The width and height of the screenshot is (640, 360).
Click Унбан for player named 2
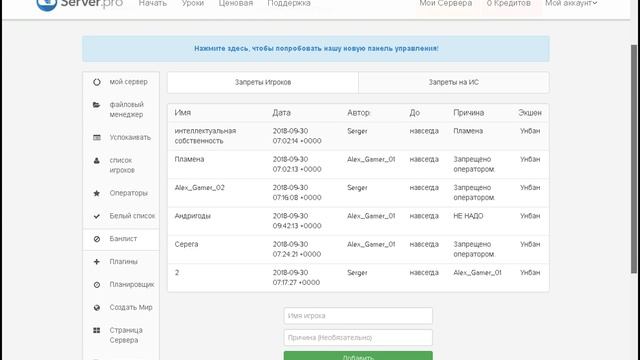click(x=530, y=273)
